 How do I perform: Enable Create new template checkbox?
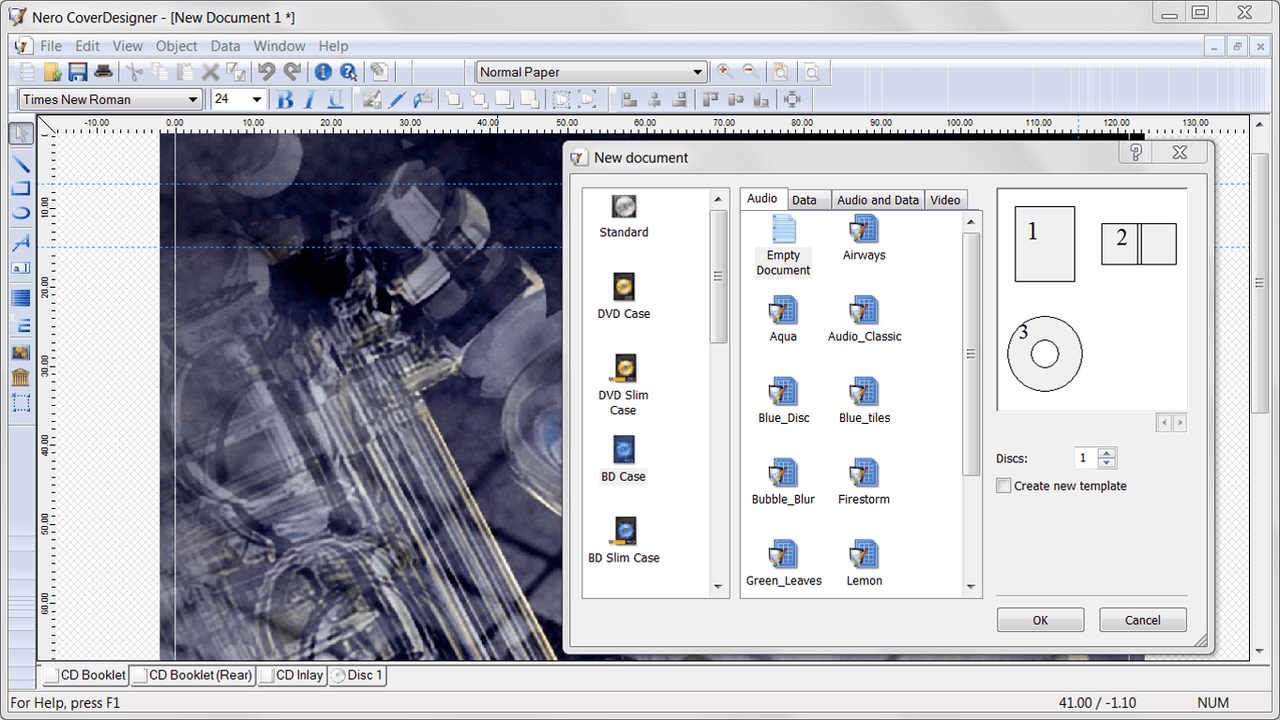point(1004,486)
